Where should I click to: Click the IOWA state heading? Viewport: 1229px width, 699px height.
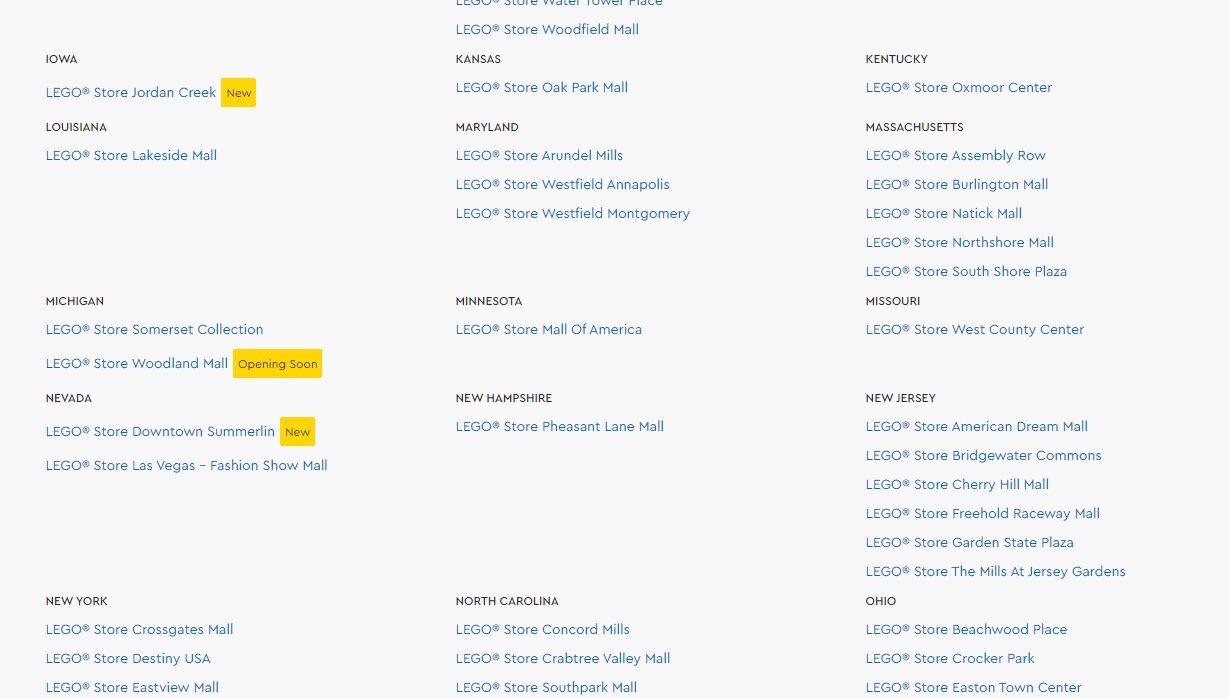point(61,59)
